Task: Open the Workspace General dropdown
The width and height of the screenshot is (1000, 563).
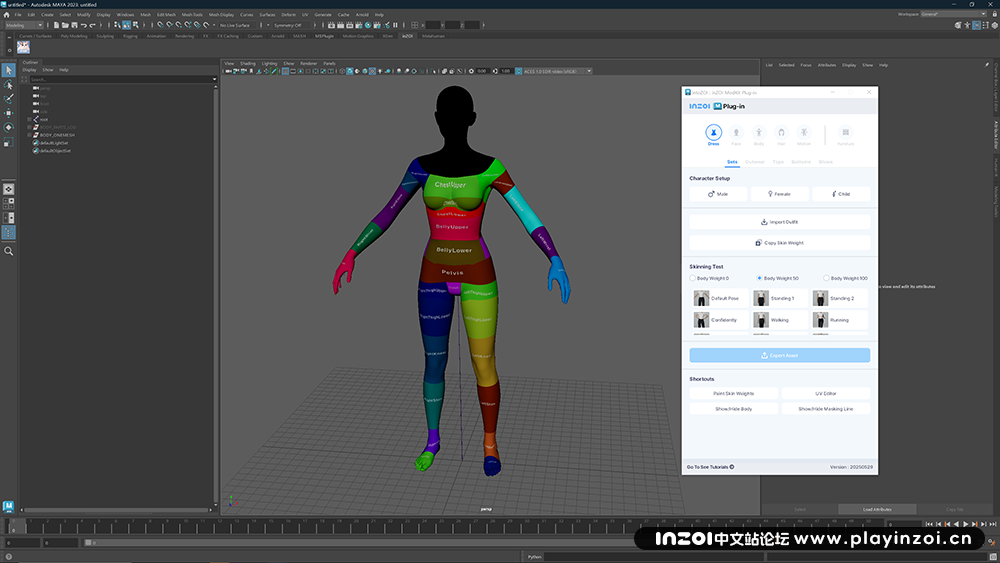Action: pyautogui.click(x=953, y=14)
